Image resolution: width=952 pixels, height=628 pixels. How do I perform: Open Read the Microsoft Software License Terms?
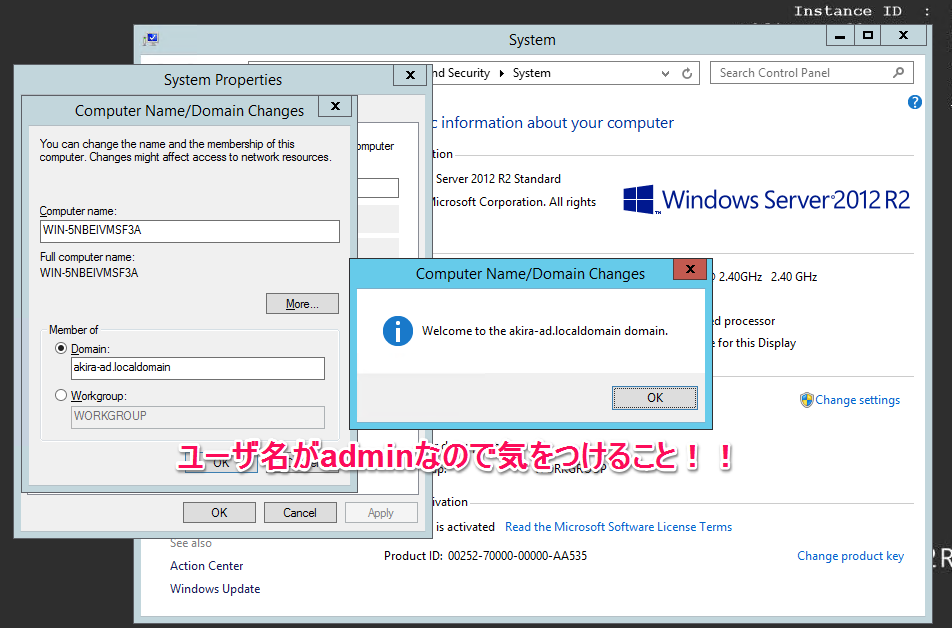[618, 527]
